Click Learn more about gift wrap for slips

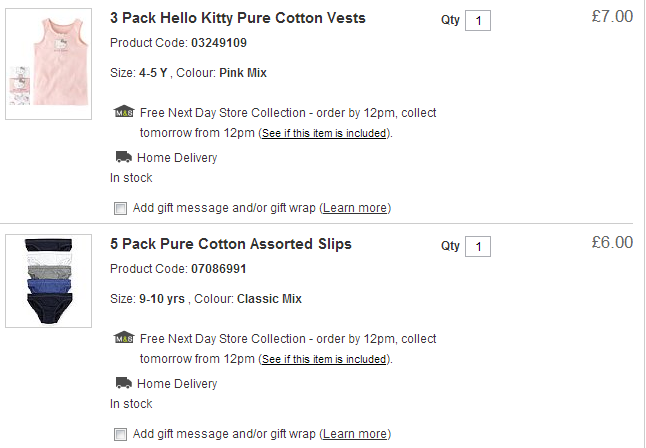355,434
